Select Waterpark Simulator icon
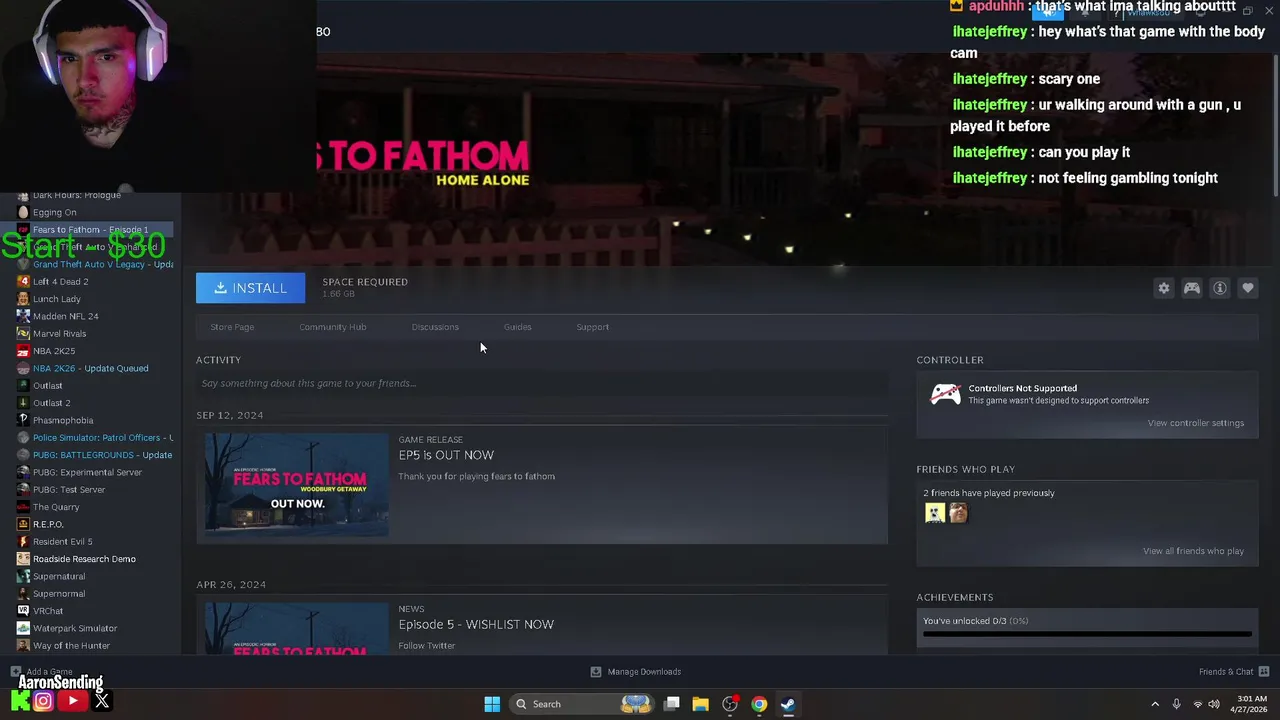Screen dimensions: 1280x720 23,628
